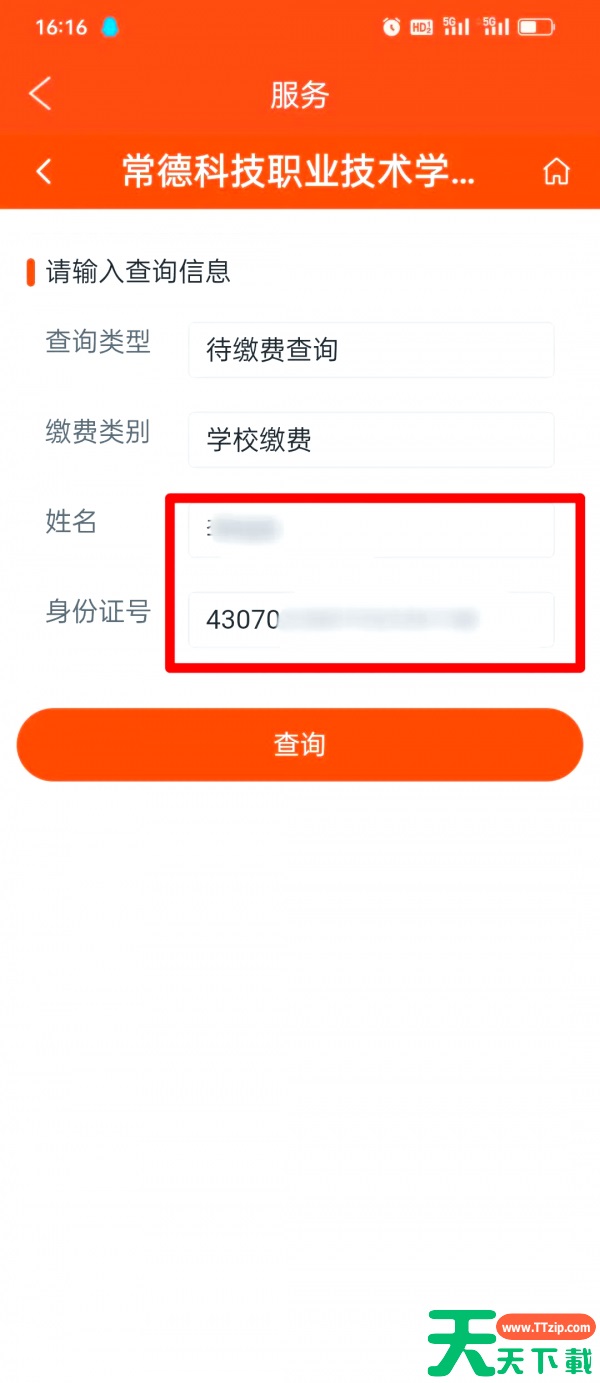
Task: Open the www.TTzip.com link
Action: (x=547, y=1328)
